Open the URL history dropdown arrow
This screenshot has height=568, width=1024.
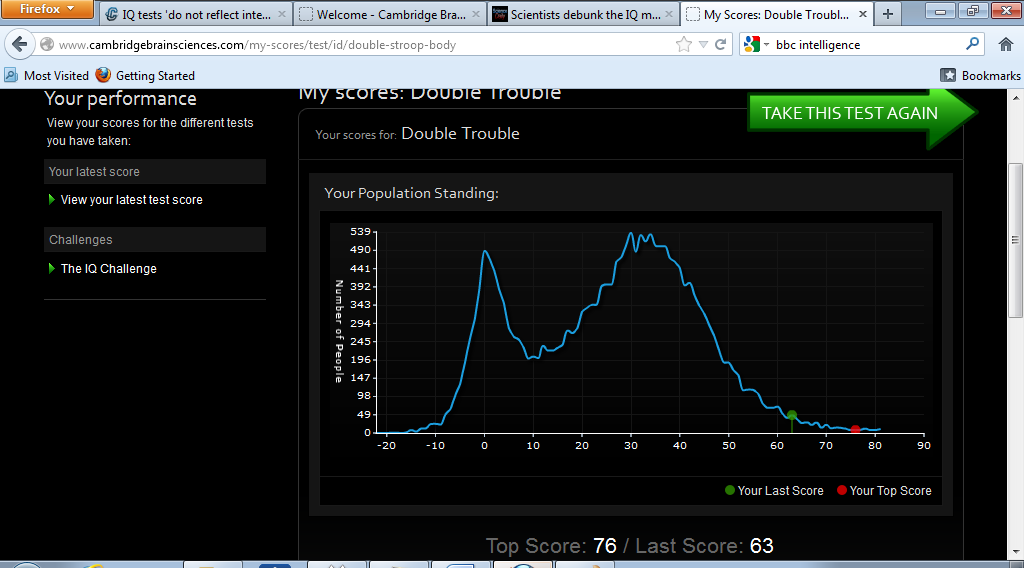click(703, 44)
